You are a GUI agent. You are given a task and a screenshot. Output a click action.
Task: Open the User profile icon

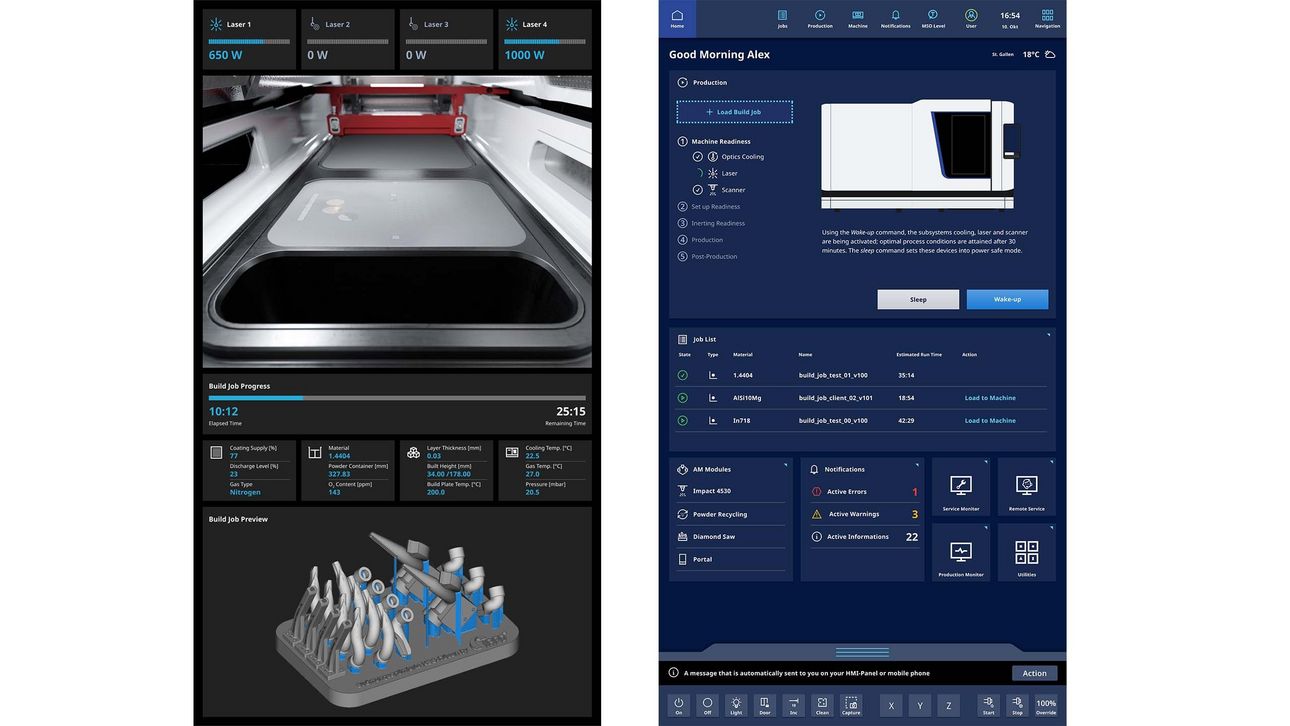coord(970,18)
